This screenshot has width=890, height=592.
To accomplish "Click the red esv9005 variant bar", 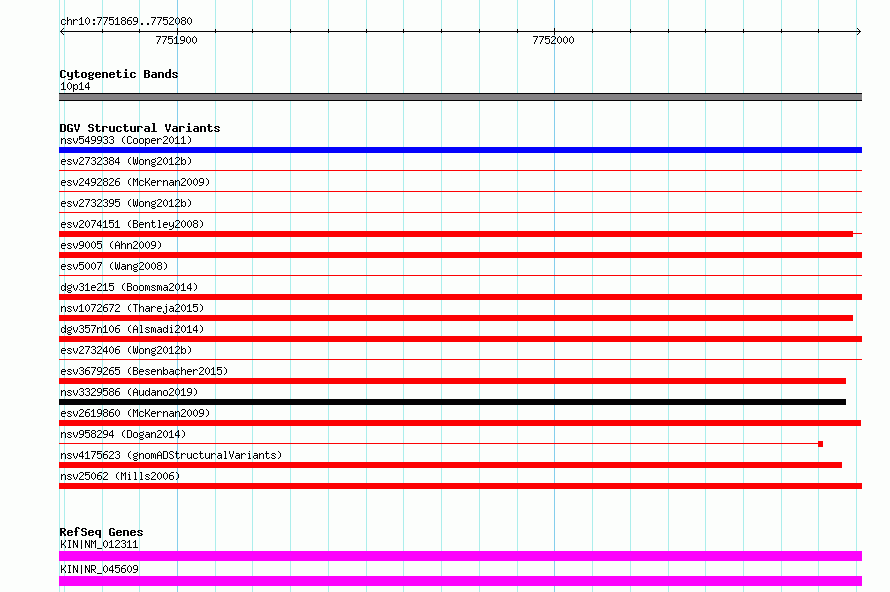I will click(x=460, y=255).
